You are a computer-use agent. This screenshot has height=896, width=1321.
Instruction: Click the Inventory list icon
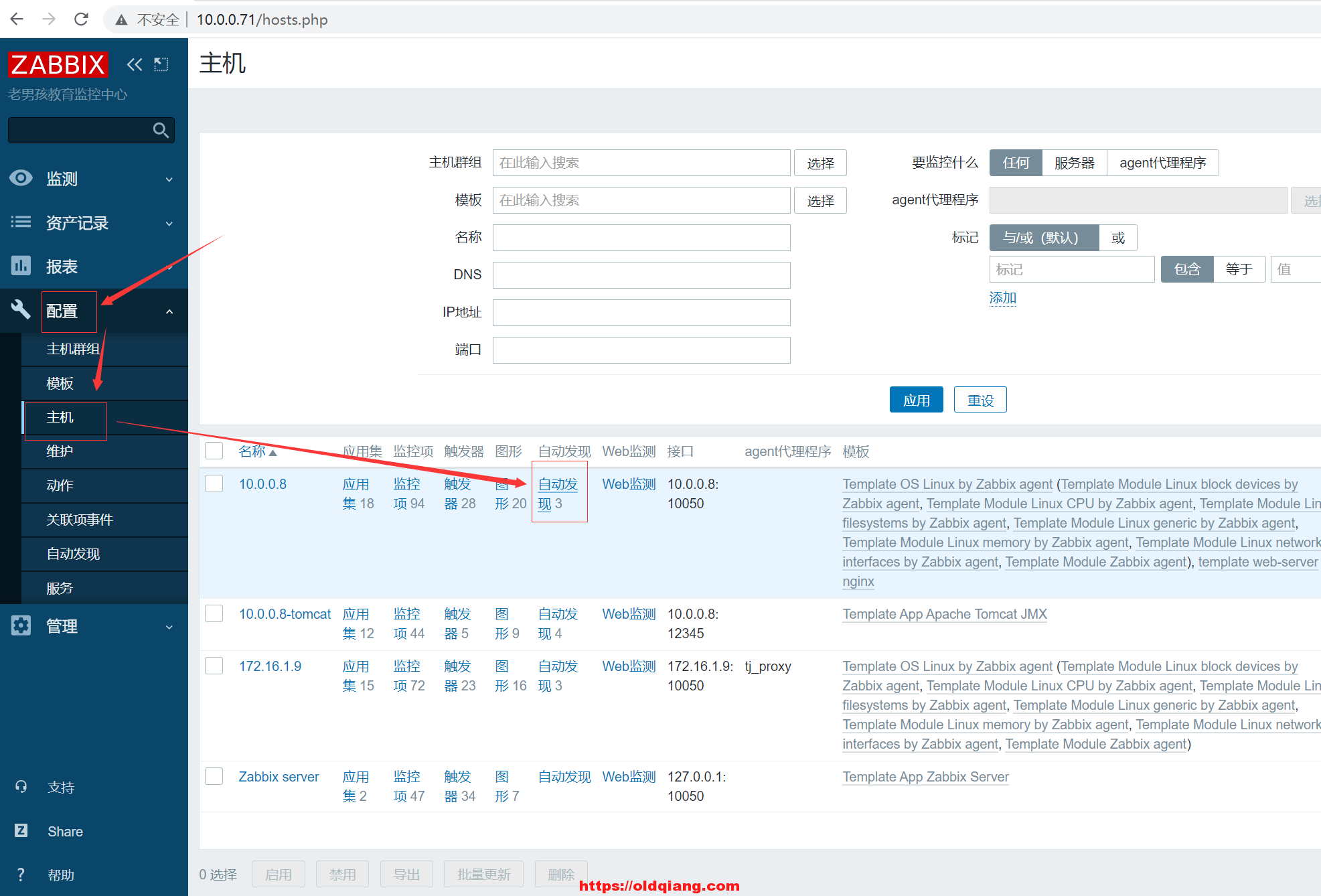21,222
